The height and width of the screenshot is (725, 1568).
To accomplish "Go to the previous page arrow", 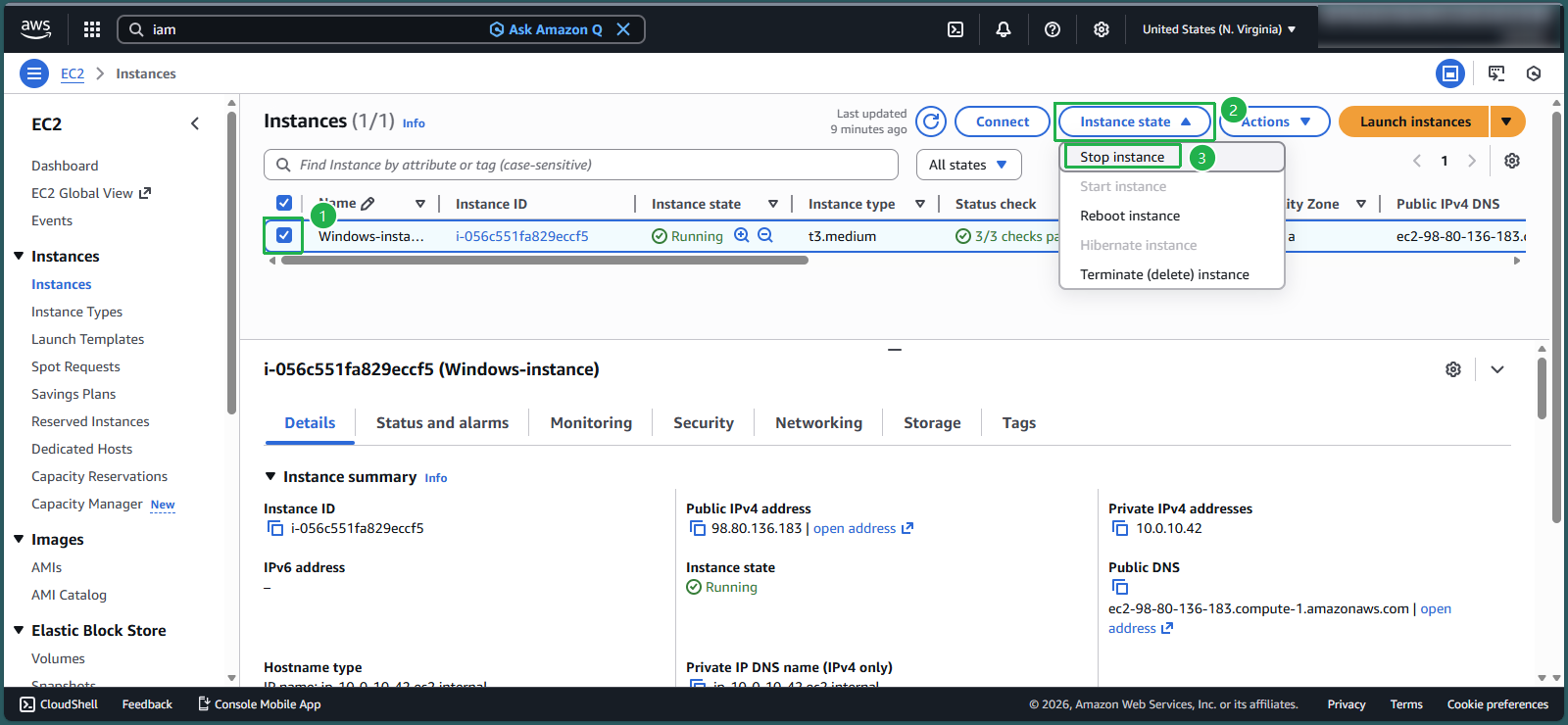I will point(1417,161).
